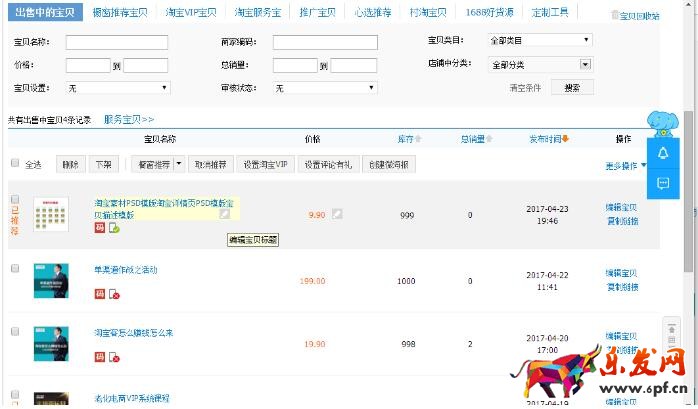This screenshot has width=698, height=409.
Task: Click the blue chat message icon
Action: click(662, 183)
